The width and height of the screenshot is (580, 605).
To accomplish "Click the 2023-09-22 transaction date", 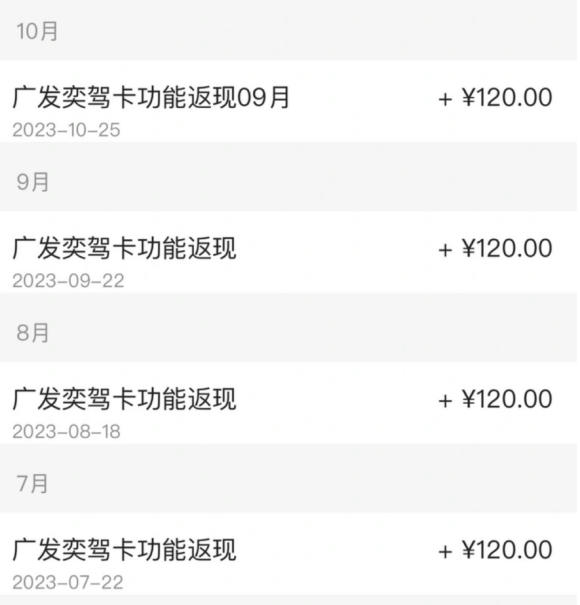I will point(68,281).
